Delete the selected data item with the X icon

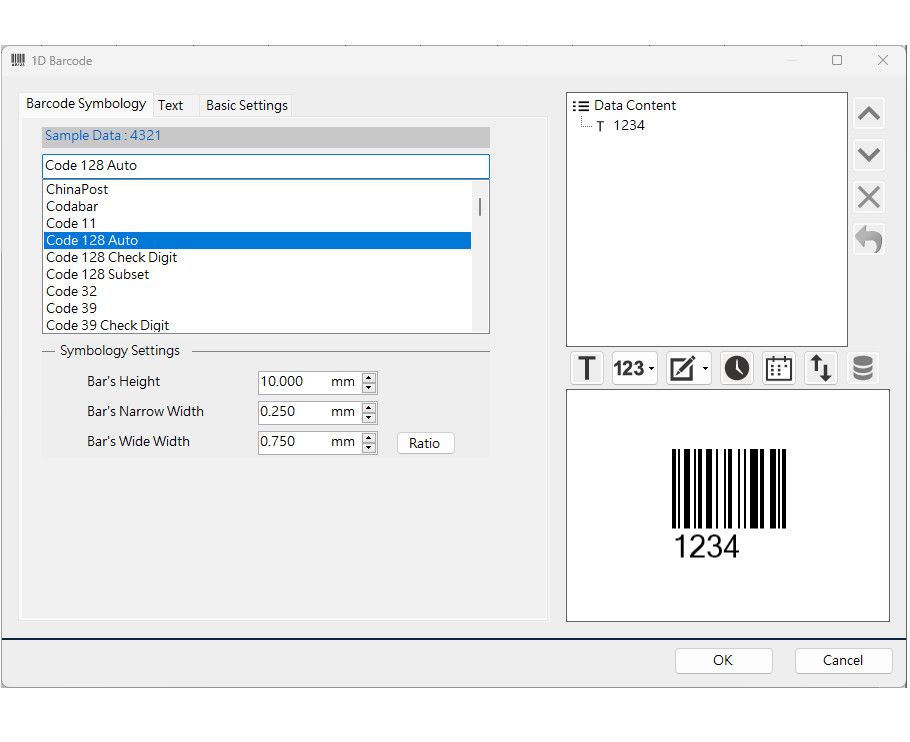coord(868,197)
